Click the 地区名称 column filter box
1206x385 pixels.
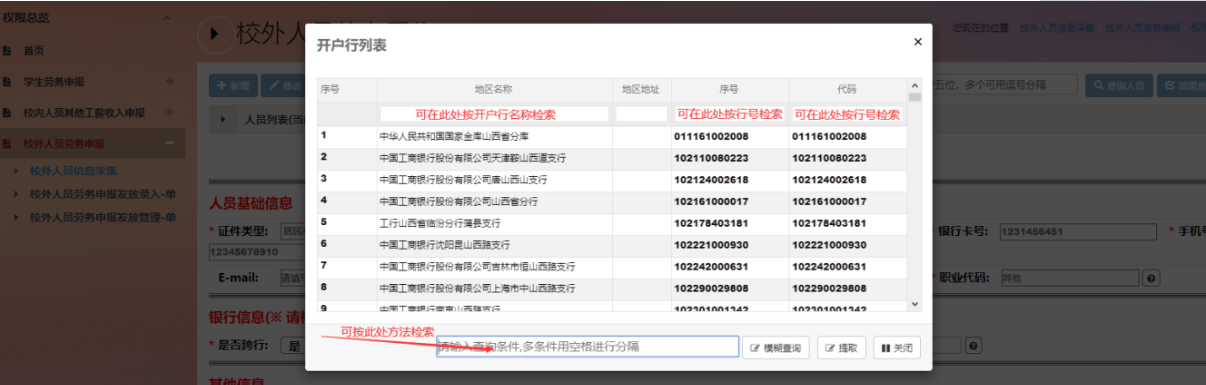click(494, 114)
